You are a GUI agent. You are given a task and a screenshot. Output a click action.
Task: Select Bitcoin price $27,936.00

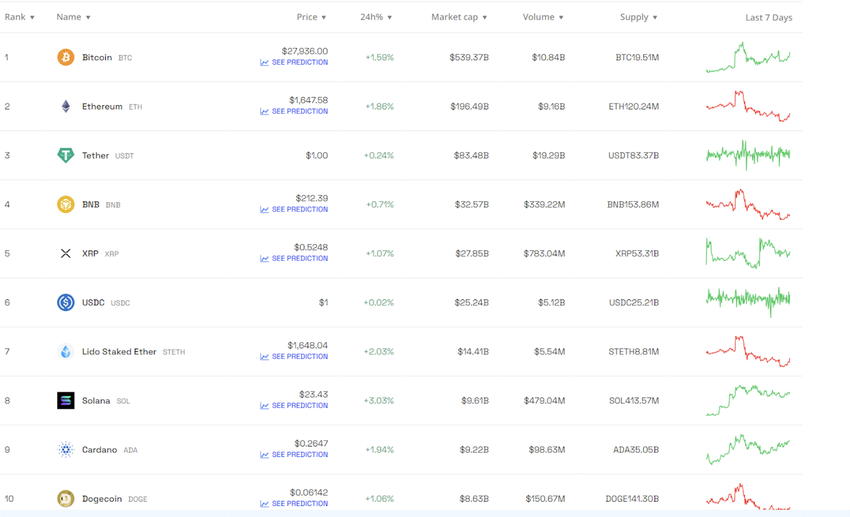(305, 51)
